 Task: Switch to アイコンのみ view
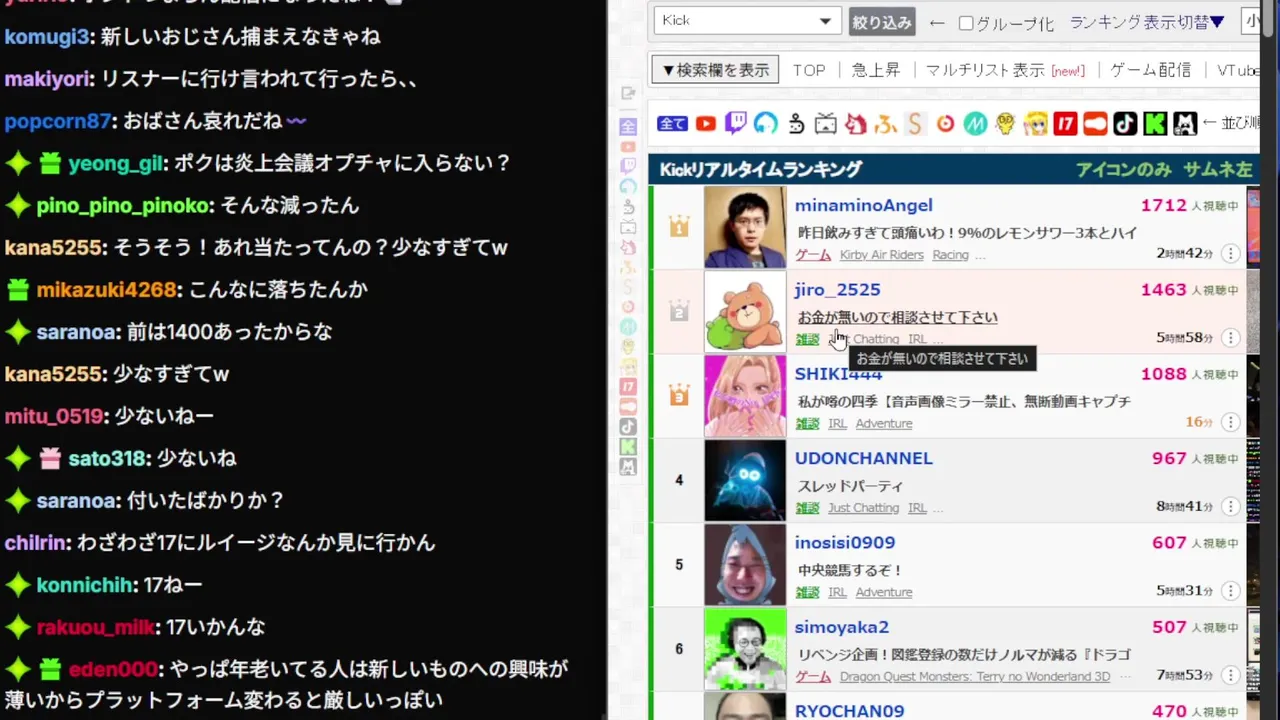[1123, 169]
